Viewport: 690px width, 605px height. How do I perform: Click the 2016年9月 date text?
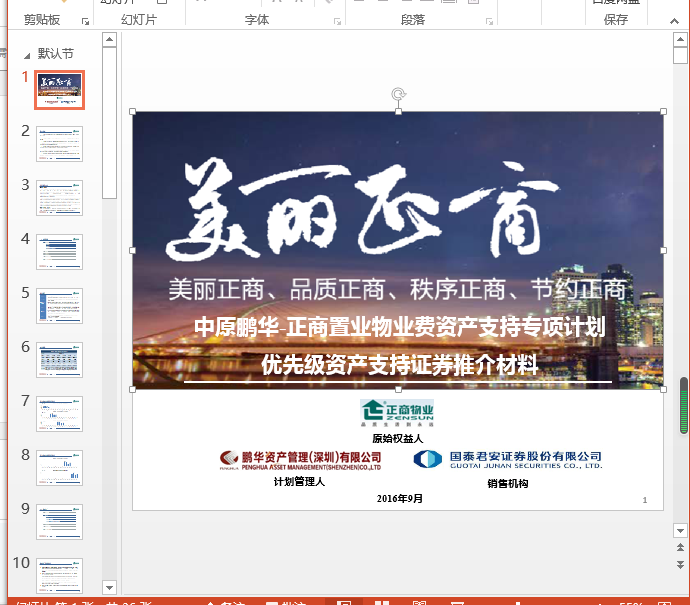400,499
